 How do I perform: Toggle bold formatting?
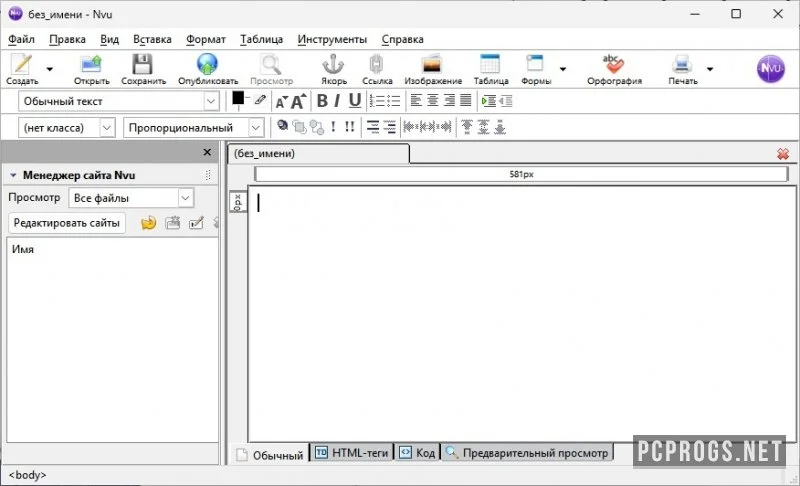pyautogui.click(x=322, y=101)
